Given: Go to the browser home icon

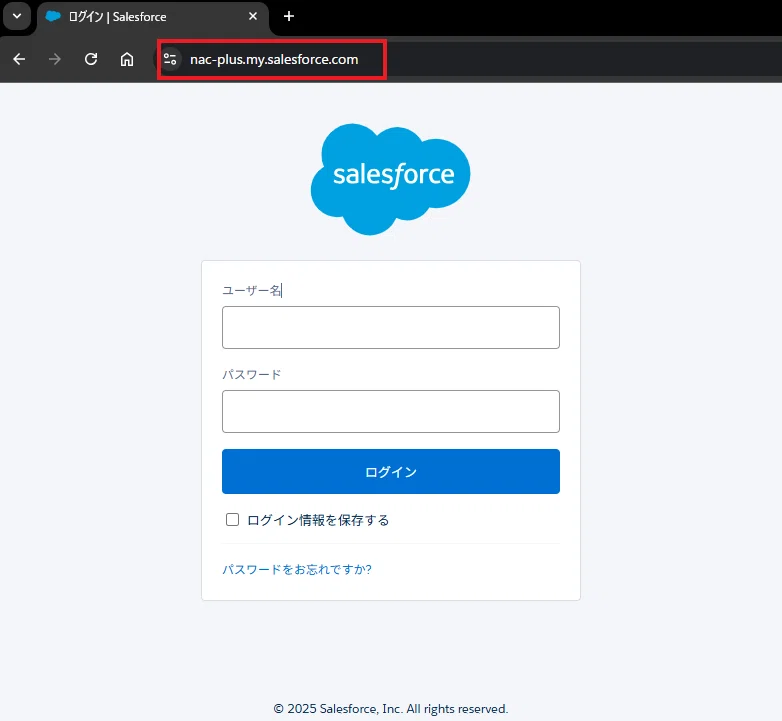Looking at the screenshot, I should (127, 59).
